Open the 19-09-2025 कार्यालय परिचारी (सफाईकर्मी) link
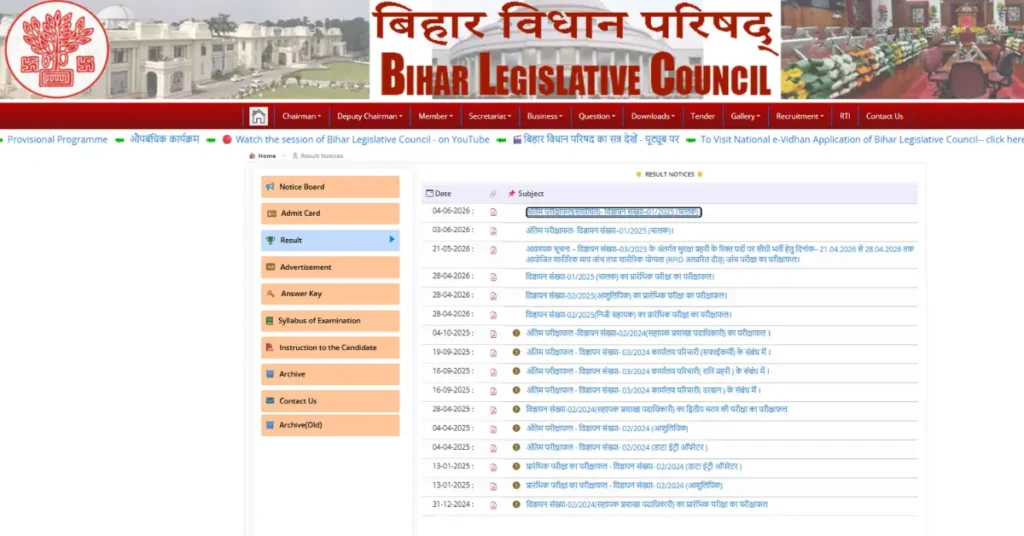 (648, 352)
